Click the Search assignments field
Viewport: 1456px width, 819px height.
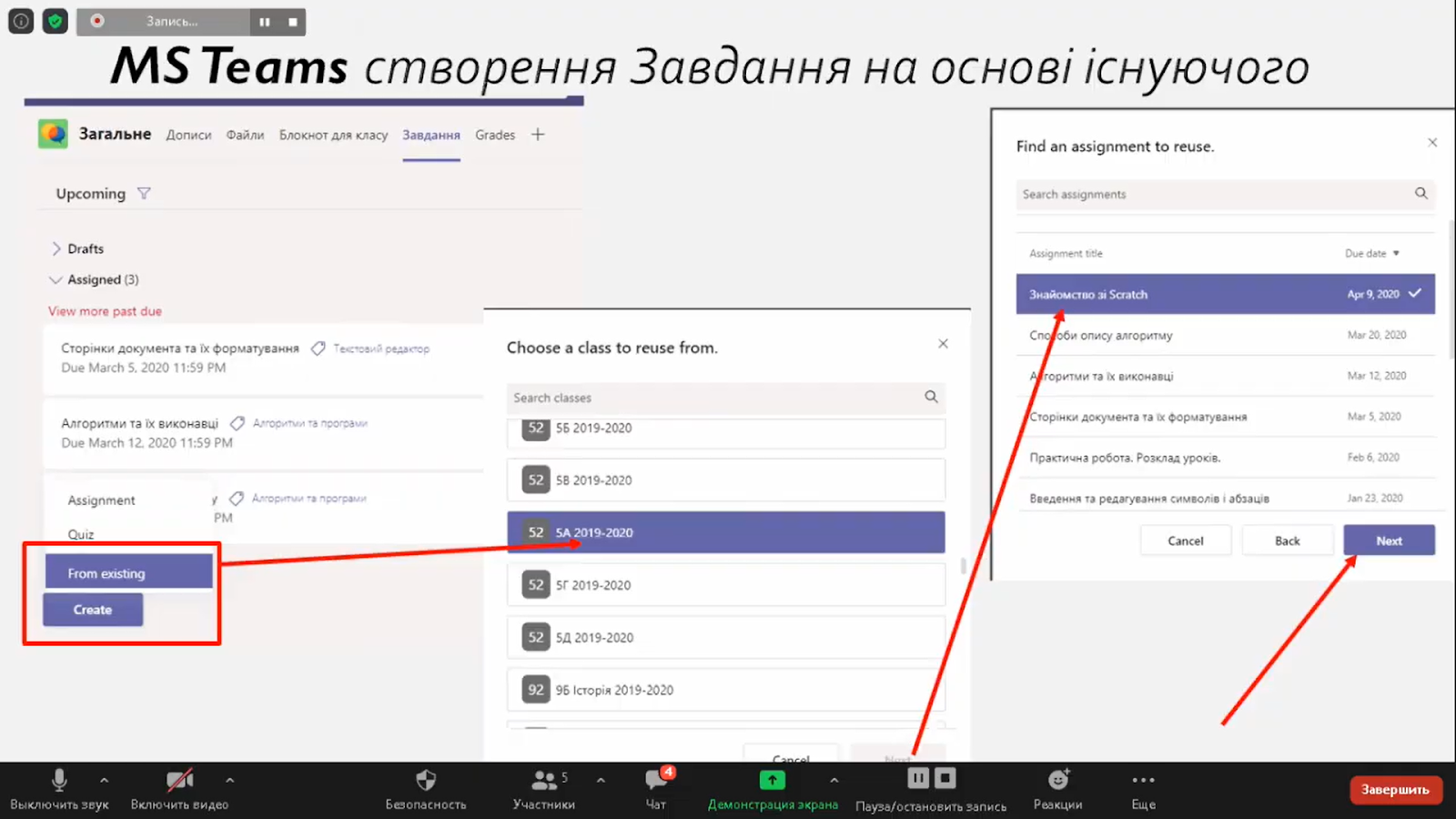click(x=1225, y=195)
